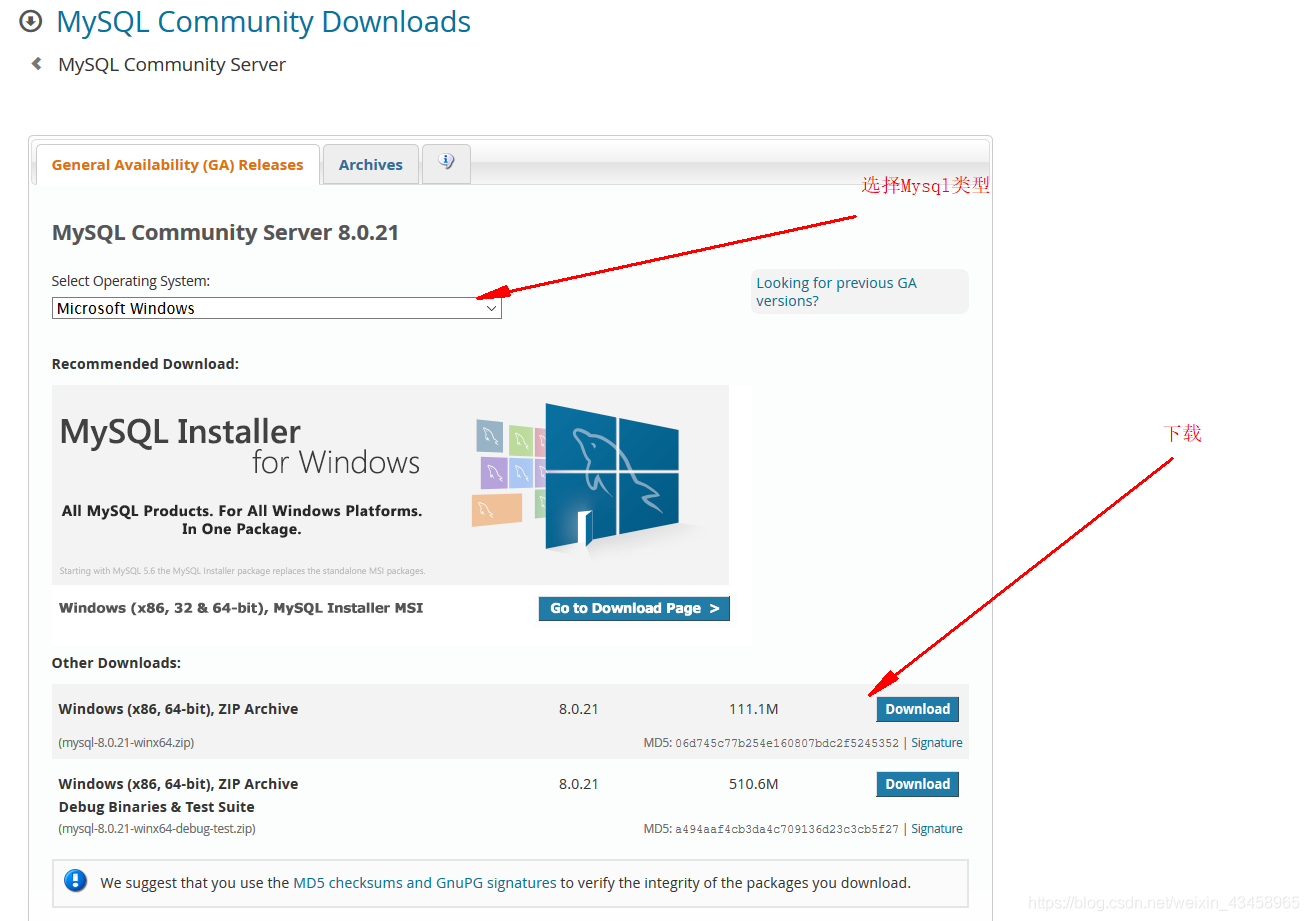Click the download circle icon beside page title
The width and height of the screenshot is (1309, 921).
coord(31,21)
